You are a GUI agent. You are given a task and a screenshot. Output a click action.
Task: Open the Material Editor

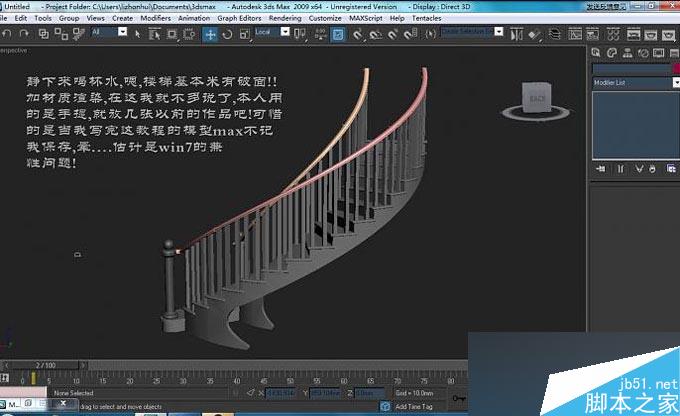(x=613, y=34)
